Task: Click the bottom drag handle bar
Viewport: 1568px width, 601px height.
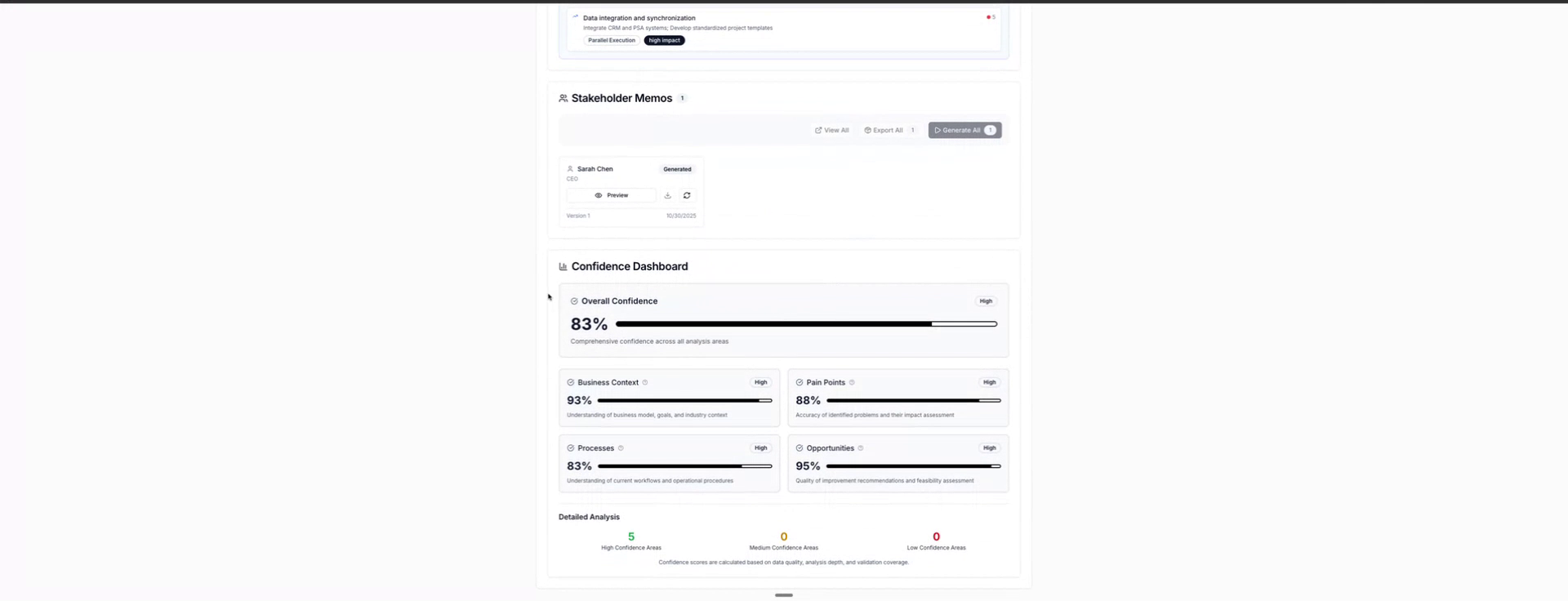Action: coord(784,595)
